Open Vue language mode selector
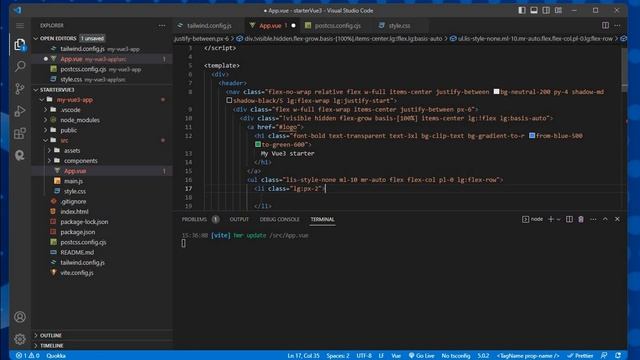The height and width of the screenshot is (360, 640). 396,356
